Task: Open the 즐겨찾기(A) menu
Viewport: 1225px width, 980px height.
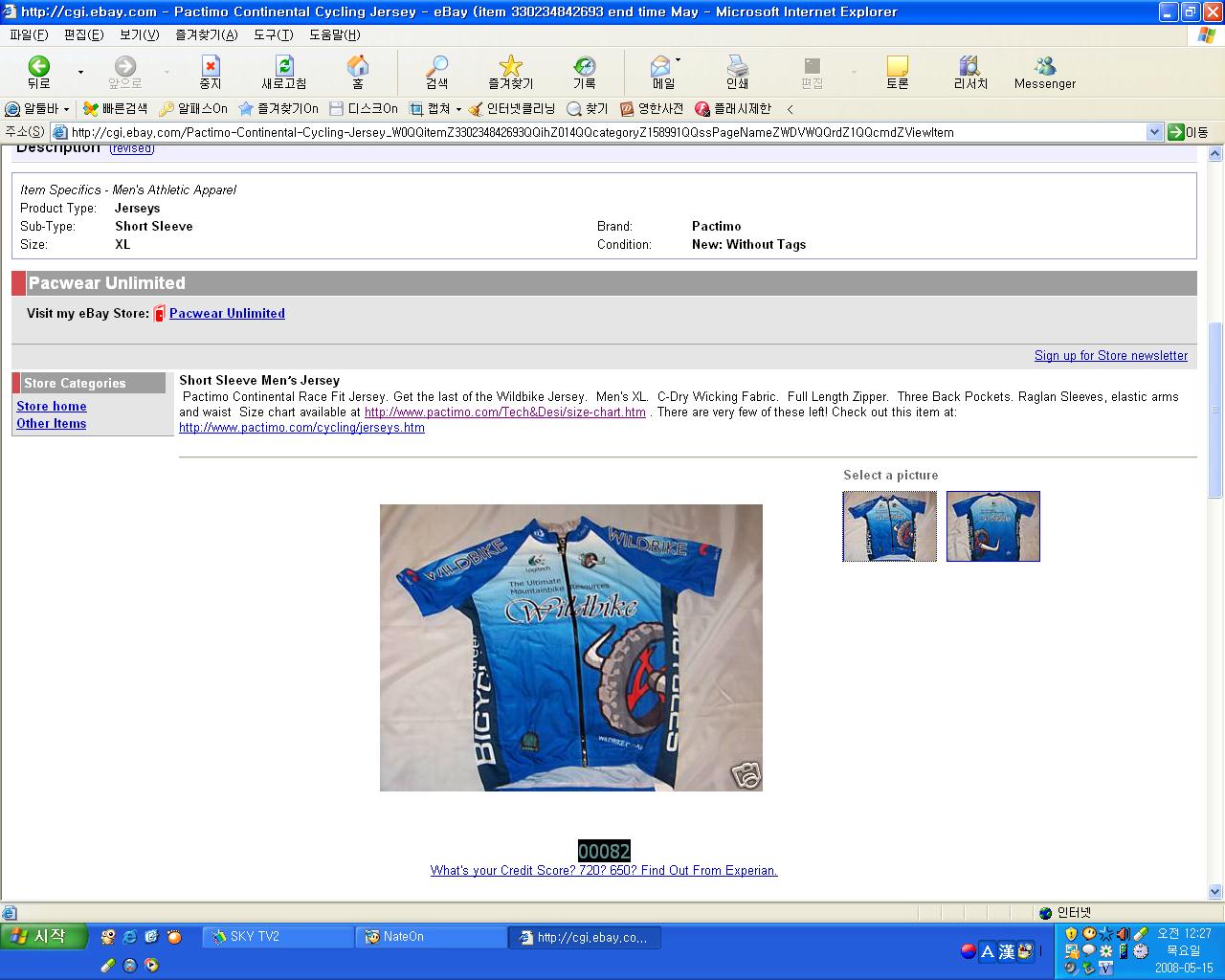Action: pos(206,34)
